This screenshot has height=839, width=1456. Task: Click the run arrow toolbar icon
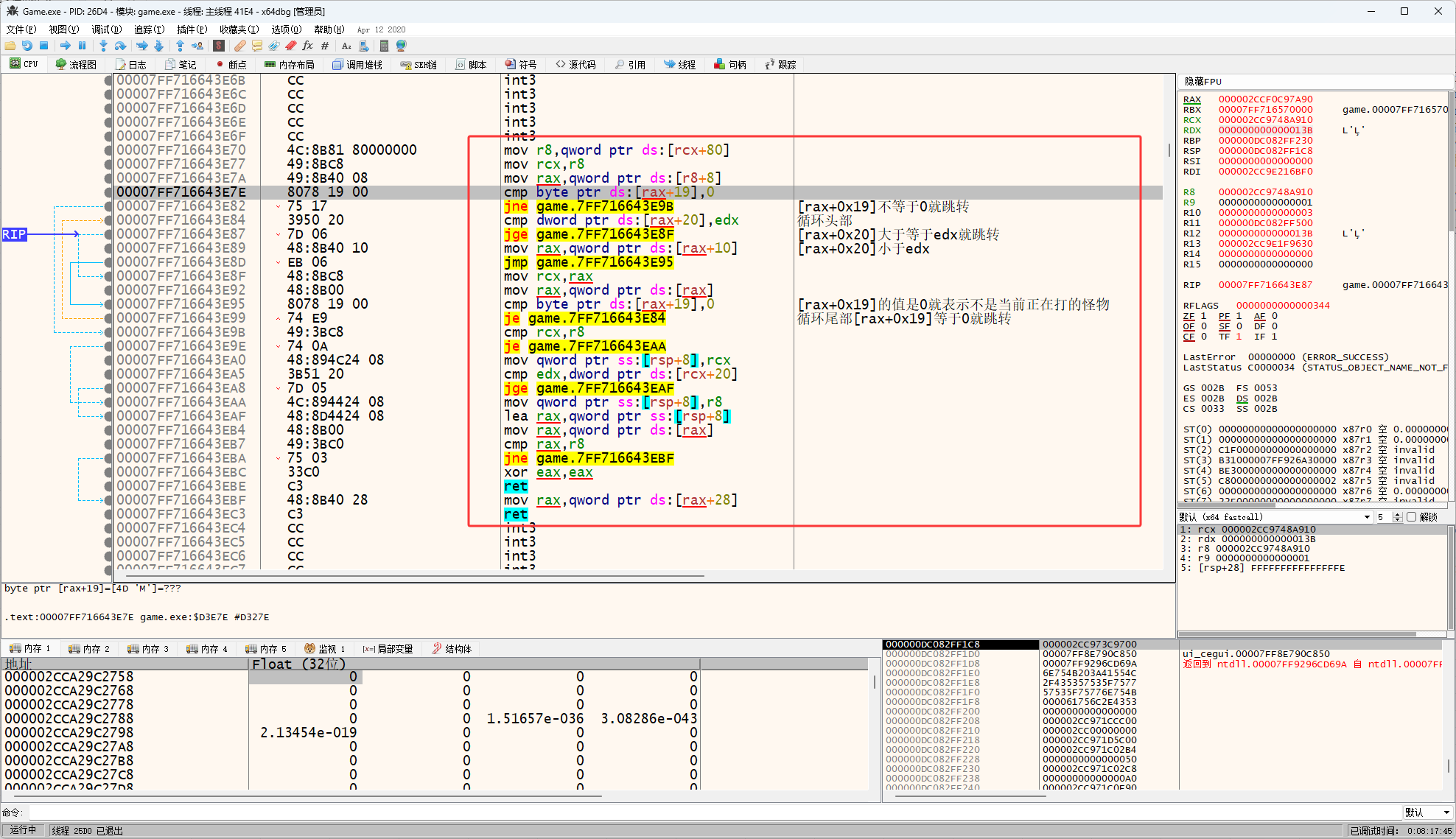[65, 46]
